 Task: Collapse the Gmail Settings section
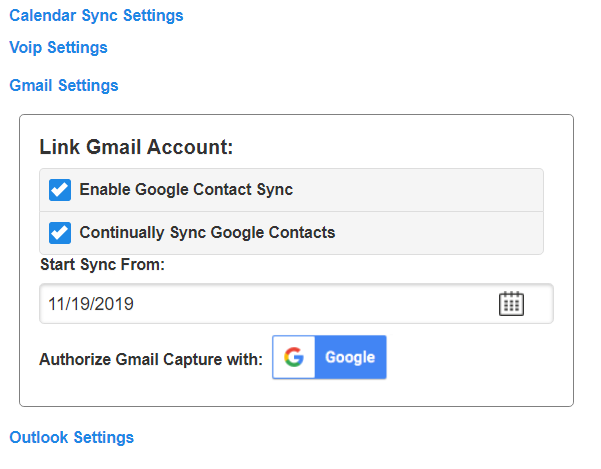click(64, 86)
